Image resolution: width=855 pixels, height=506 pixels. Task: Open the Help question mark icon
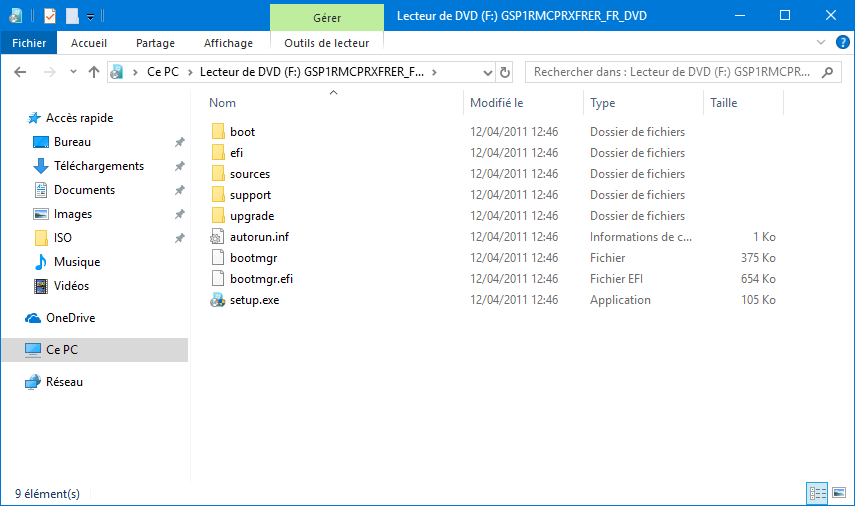tap(842, 42)
